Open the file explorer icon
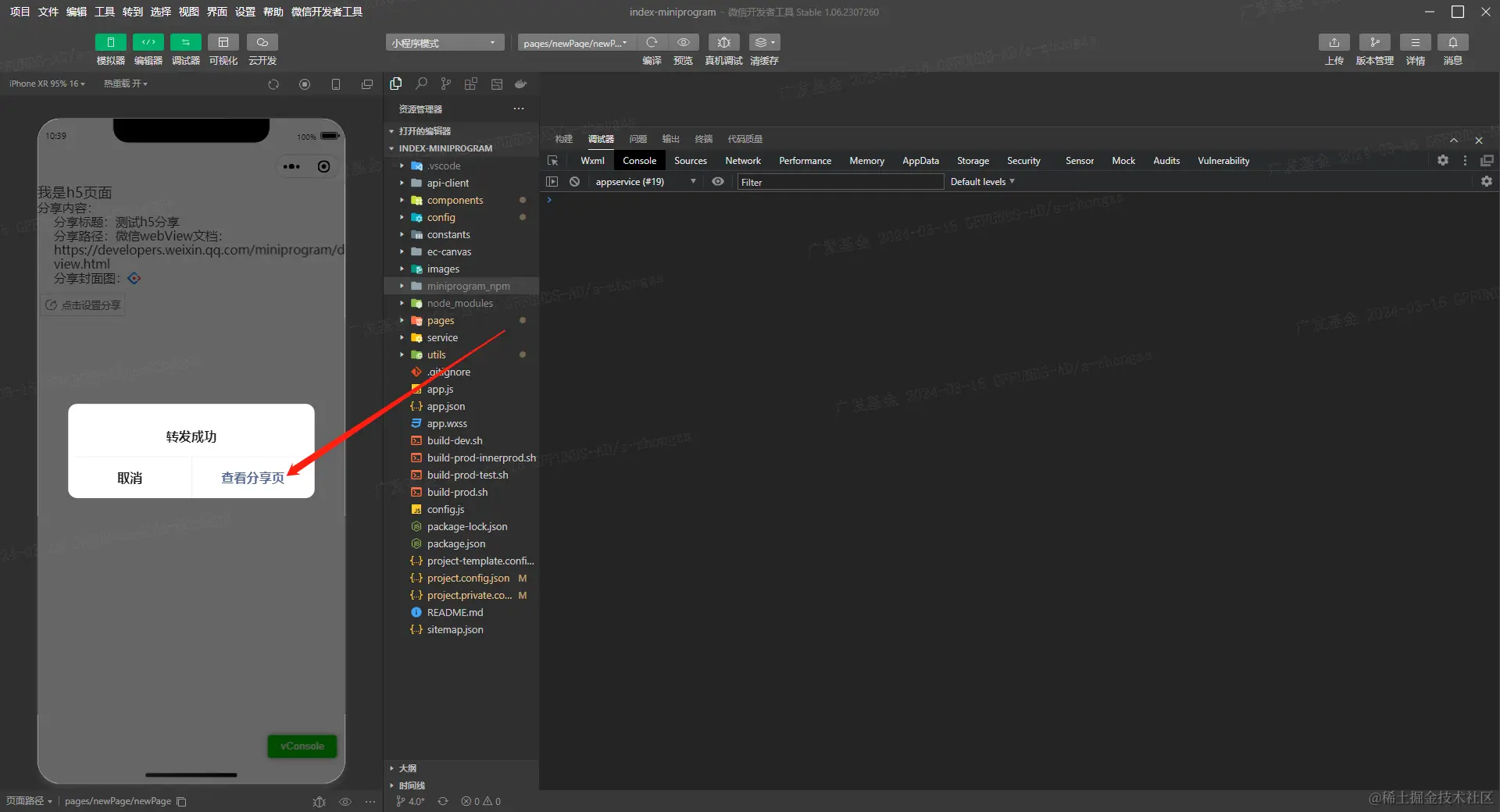The height and width of the screenshot is (812, 1500). [x=396, y=84]
